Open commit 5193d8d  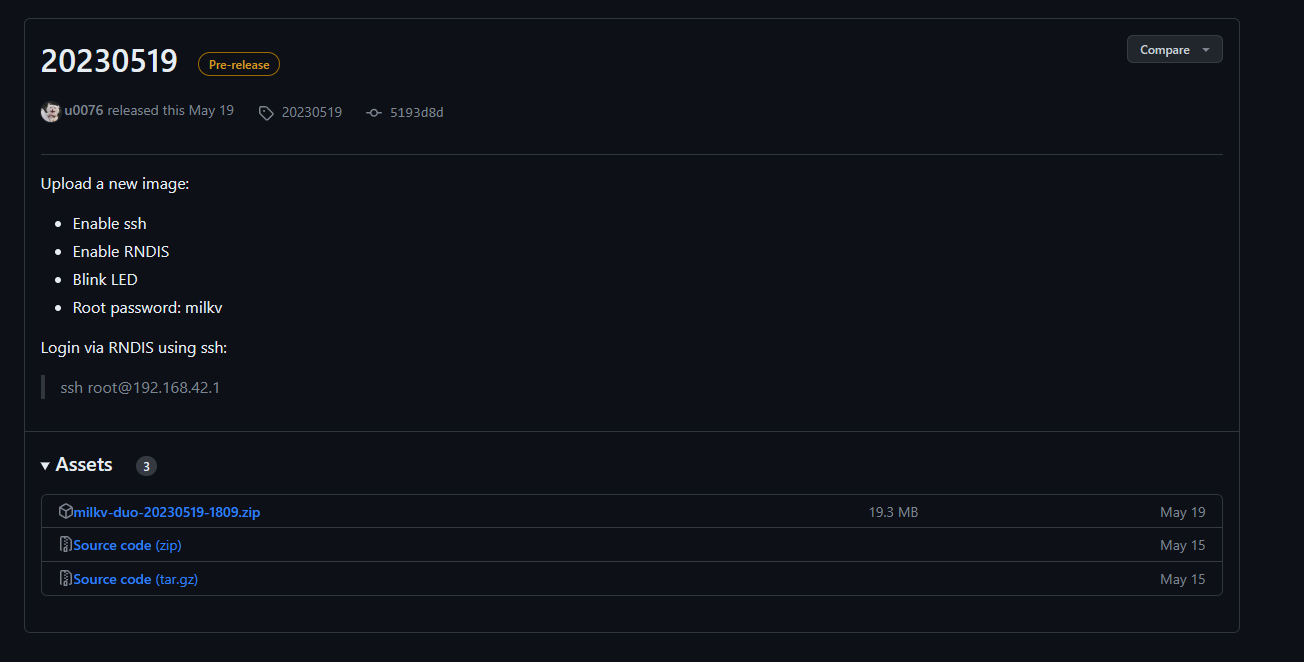[416, 113]
